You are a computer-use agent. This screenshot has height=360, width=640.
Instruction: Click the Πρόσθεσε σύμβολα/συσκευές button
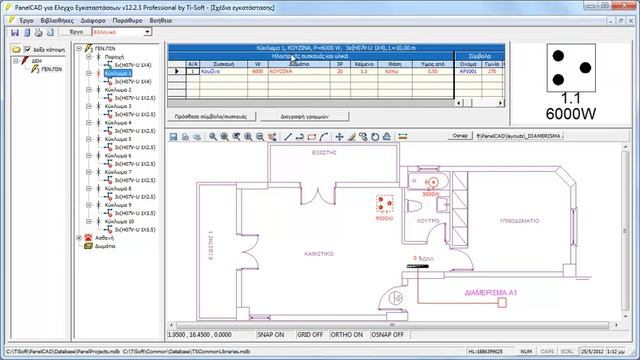211,116
